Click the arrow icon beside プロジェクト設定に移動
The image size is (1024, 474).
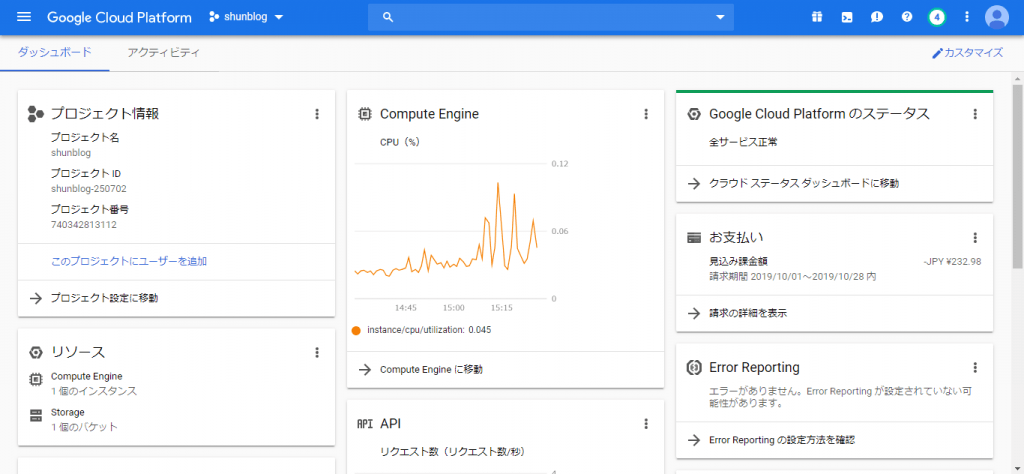pos(36,298)
